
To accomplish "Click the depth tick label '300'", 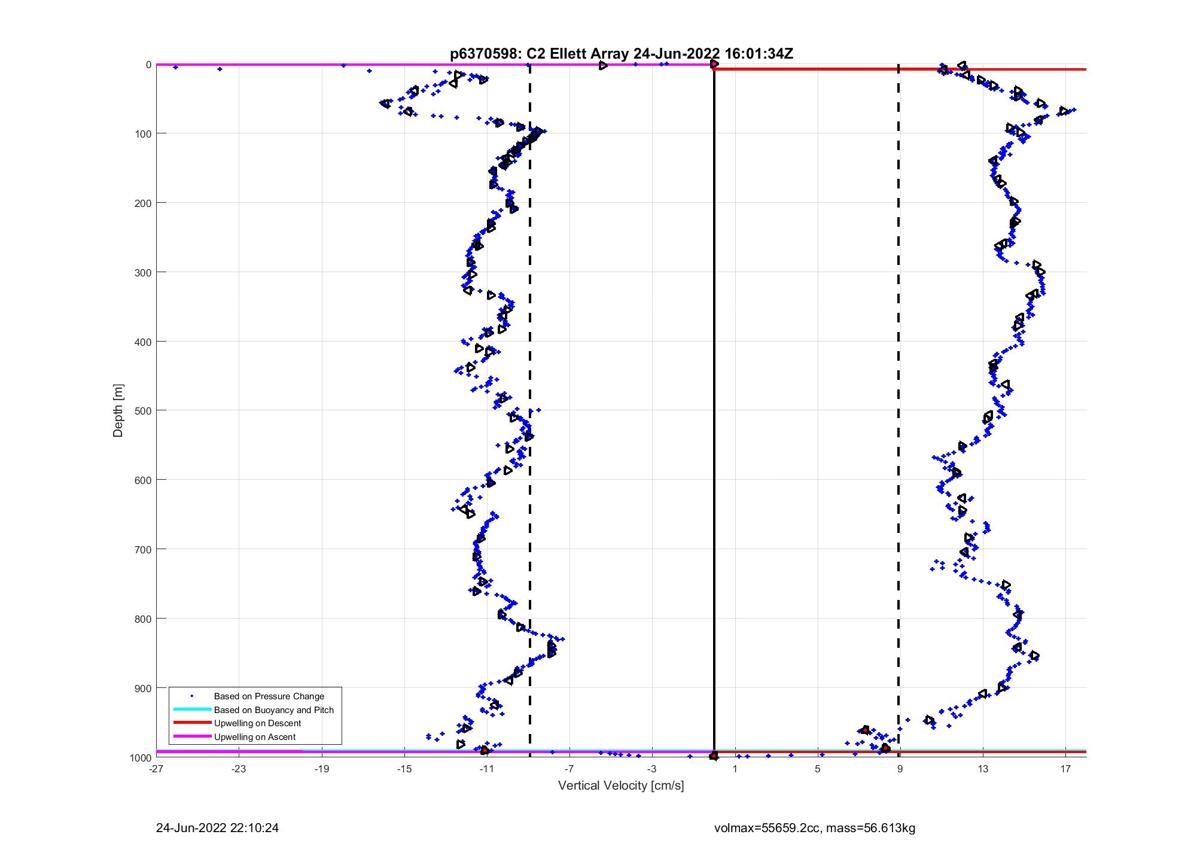I will [142, 272].
